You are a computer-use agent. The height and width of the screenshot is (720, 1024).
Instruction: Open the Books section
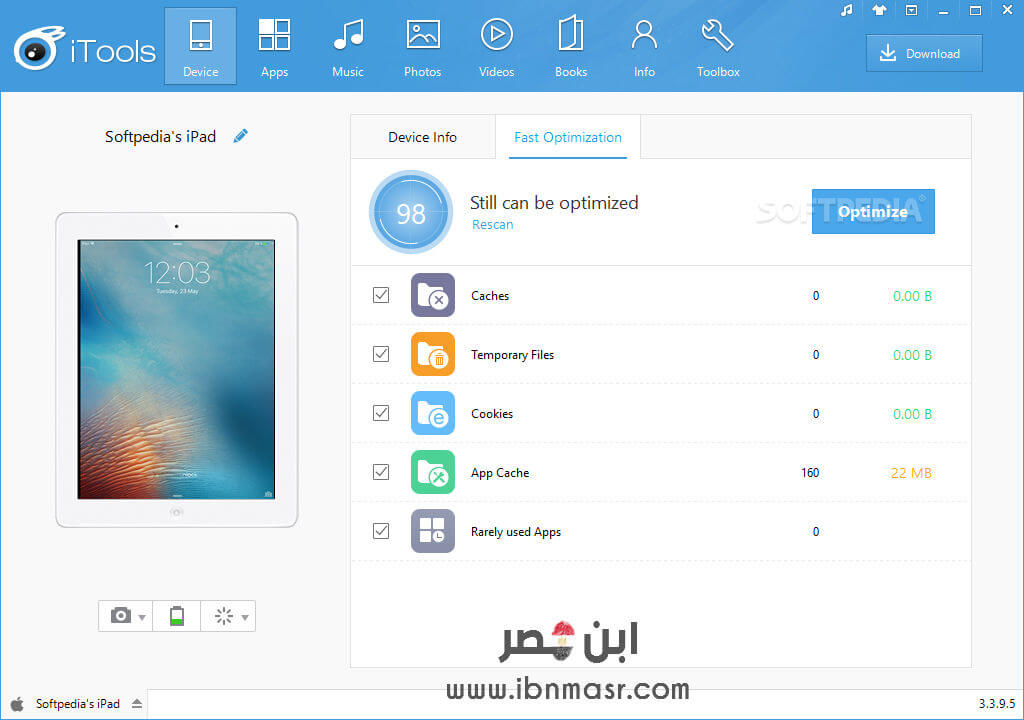coord(571,46)
